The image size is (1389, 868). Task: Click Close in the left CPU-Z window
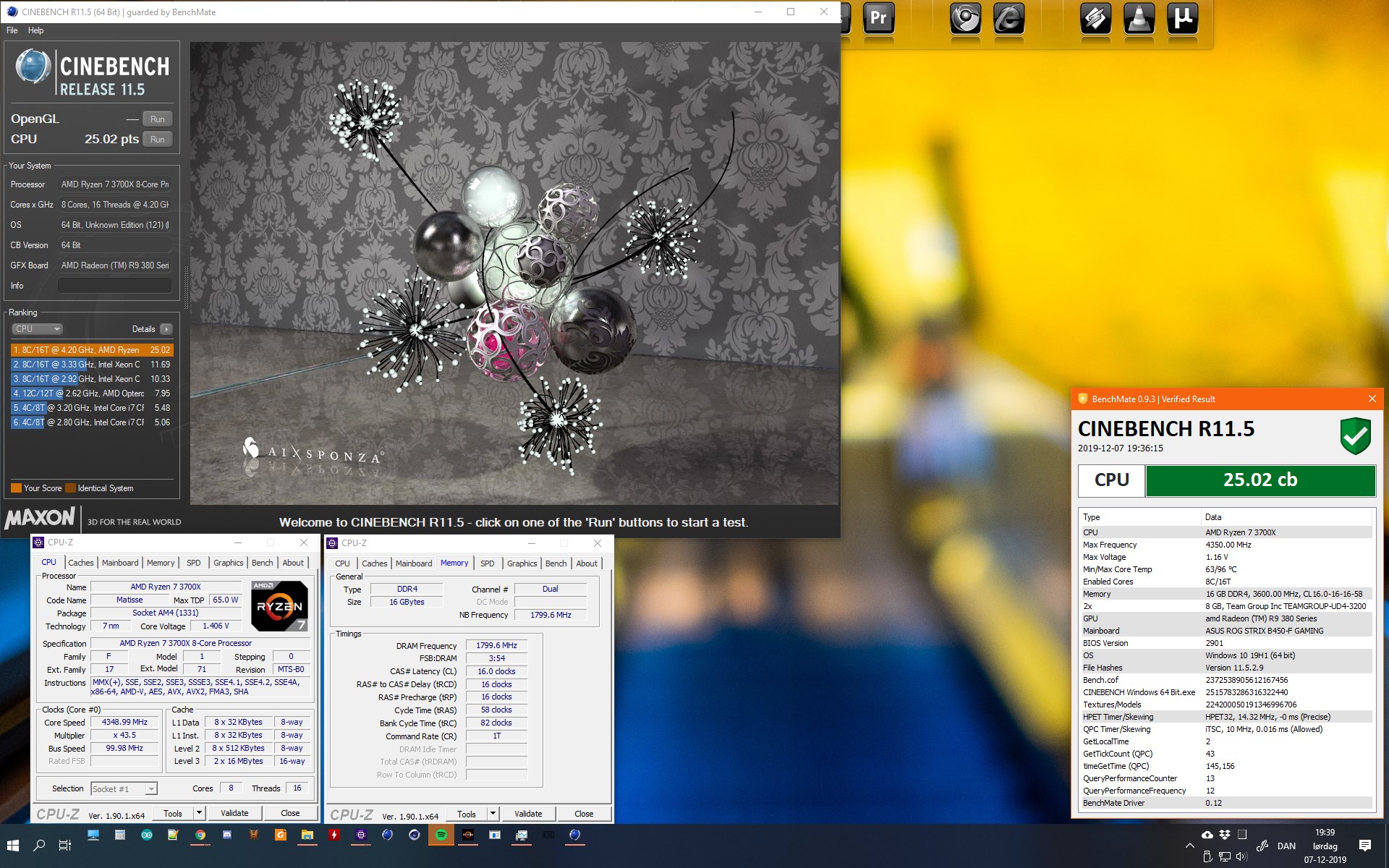tap(290, 813)
